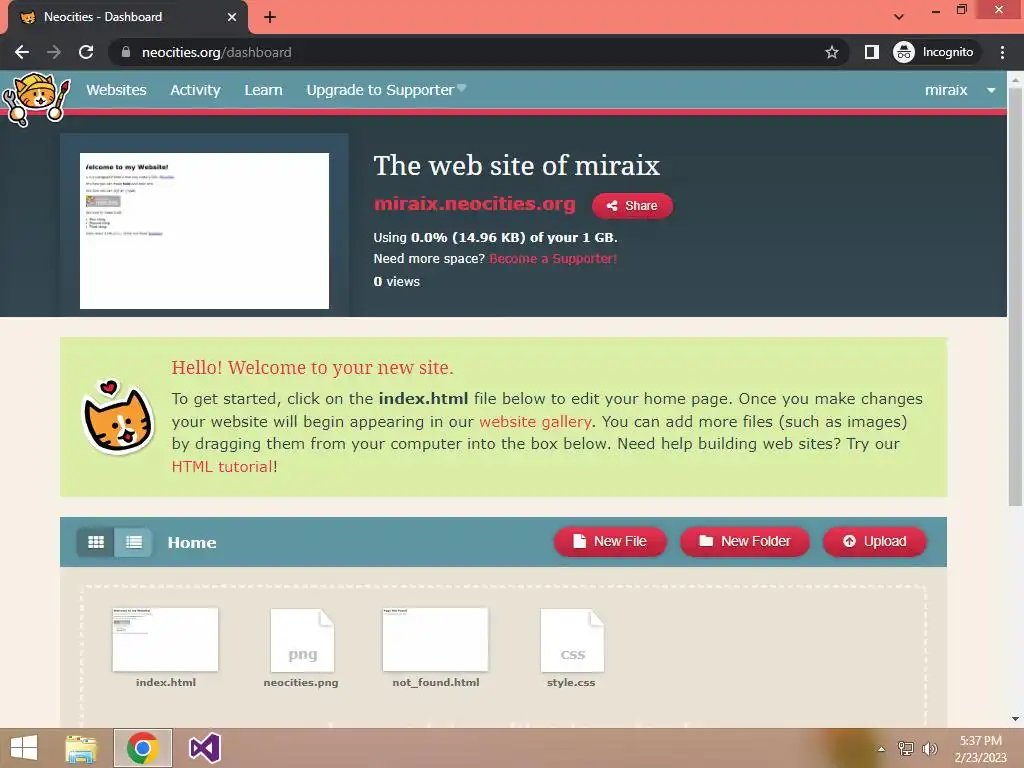Screen dimensions: 1024x768
Task: Click the page vertical scrollbar
Action: pyautogui.click(x=1015, y=298)
